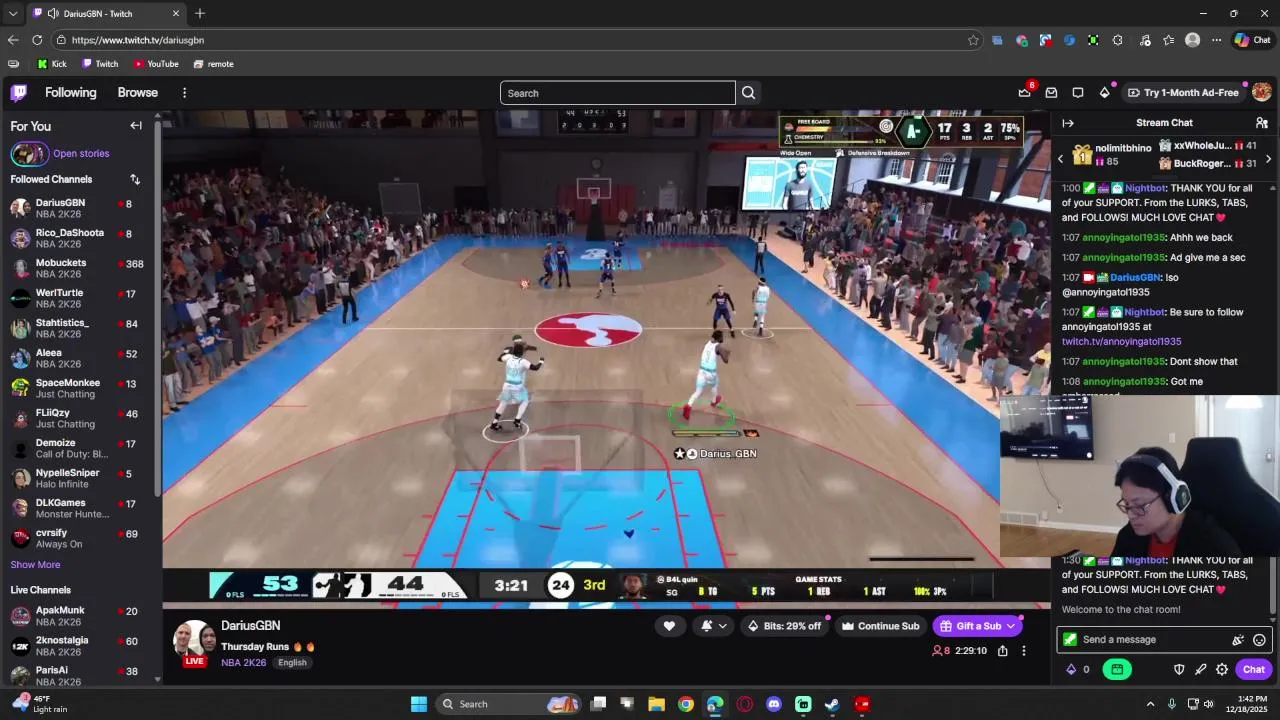Open SpaceMonkee channel in sidebar
Screen dimensions: 1280x720
[78, 388]
